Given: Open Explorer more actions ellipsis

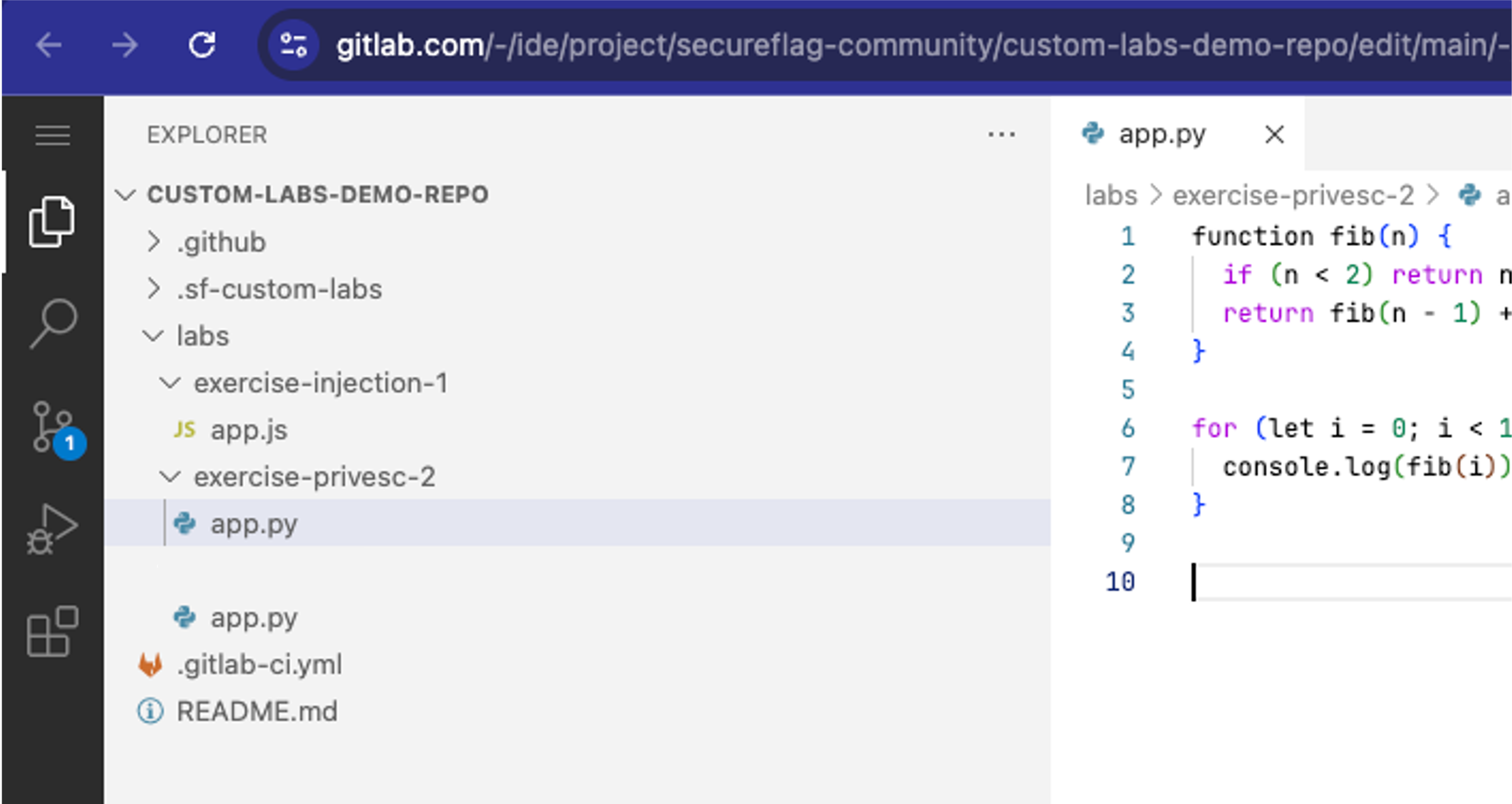Looking at the screenshot, I should tap(1001, 135).
